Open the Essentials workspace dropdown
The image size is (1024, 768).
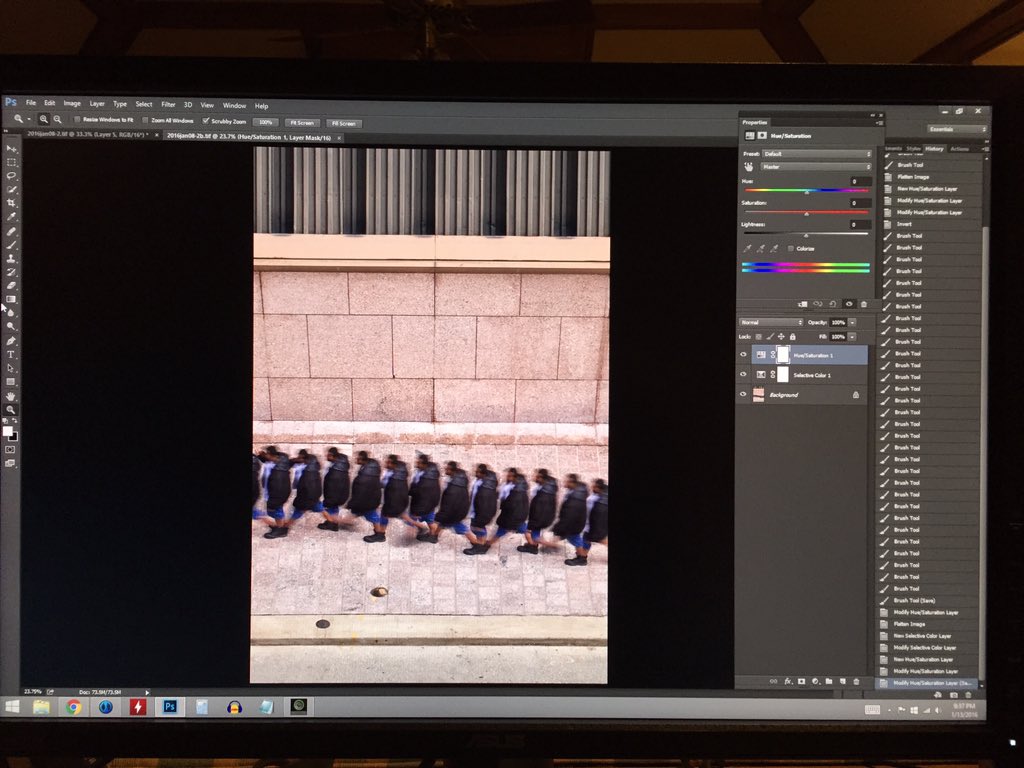click(x=957, y=129)
